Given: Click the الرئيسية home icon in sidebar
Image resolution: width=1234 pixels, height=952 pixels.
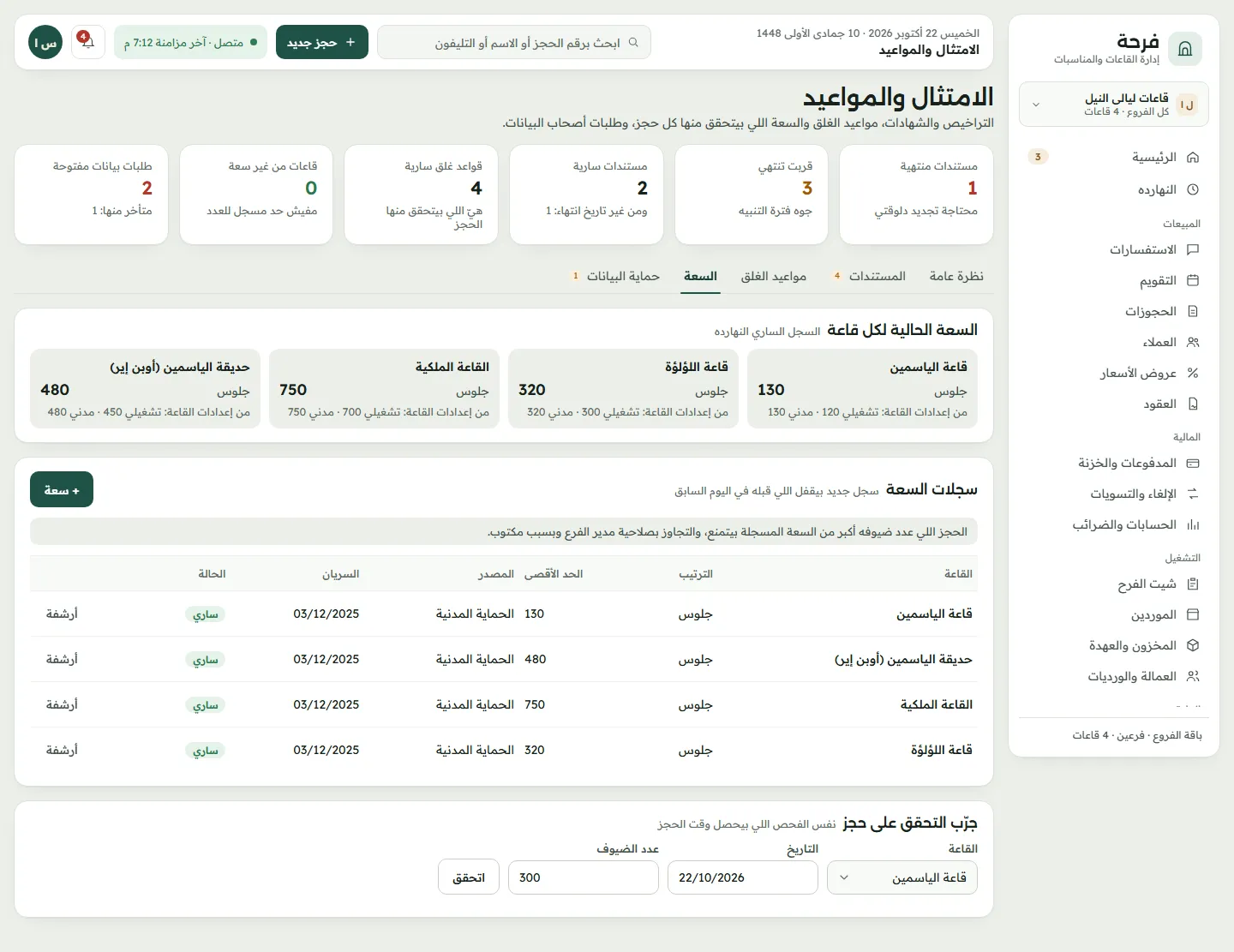Looking at the screenshot, I should click(1193, 158).
